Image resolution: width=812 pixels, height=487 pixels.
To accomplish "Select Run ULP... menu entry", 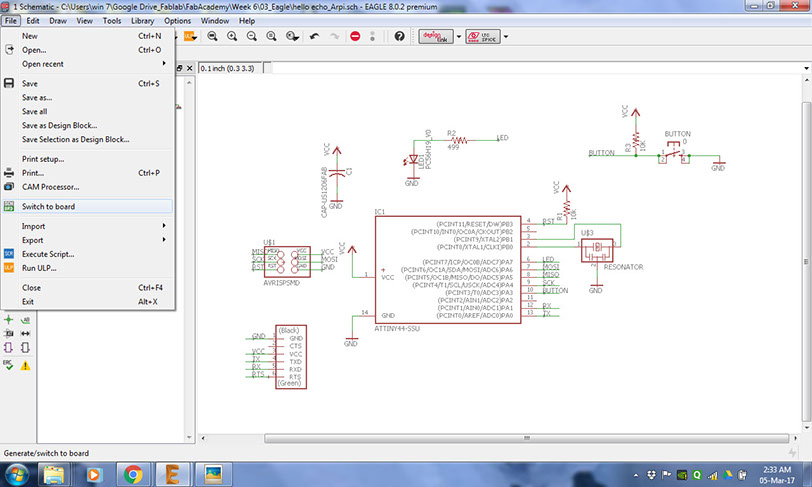I will pos(88,268).
